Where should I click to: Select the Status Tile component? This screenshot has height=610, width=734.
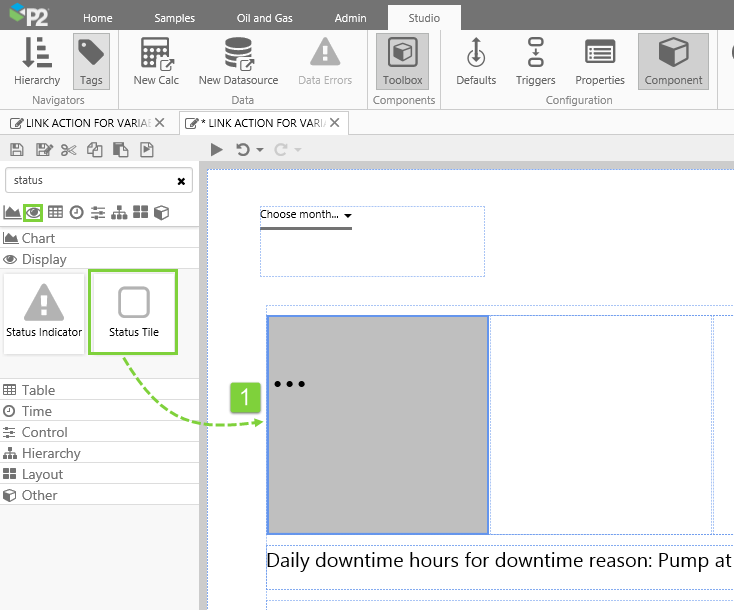(134, 311)
